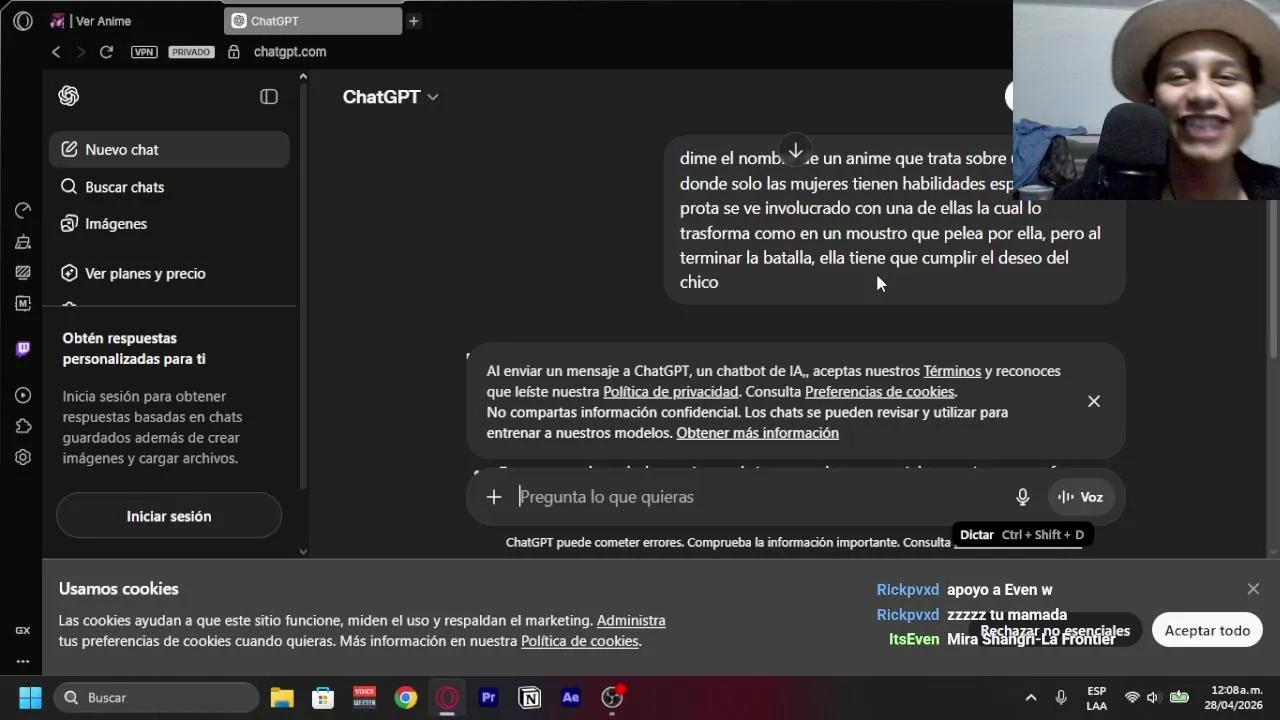Open Política de privacidad link

(x=671, y=392)
